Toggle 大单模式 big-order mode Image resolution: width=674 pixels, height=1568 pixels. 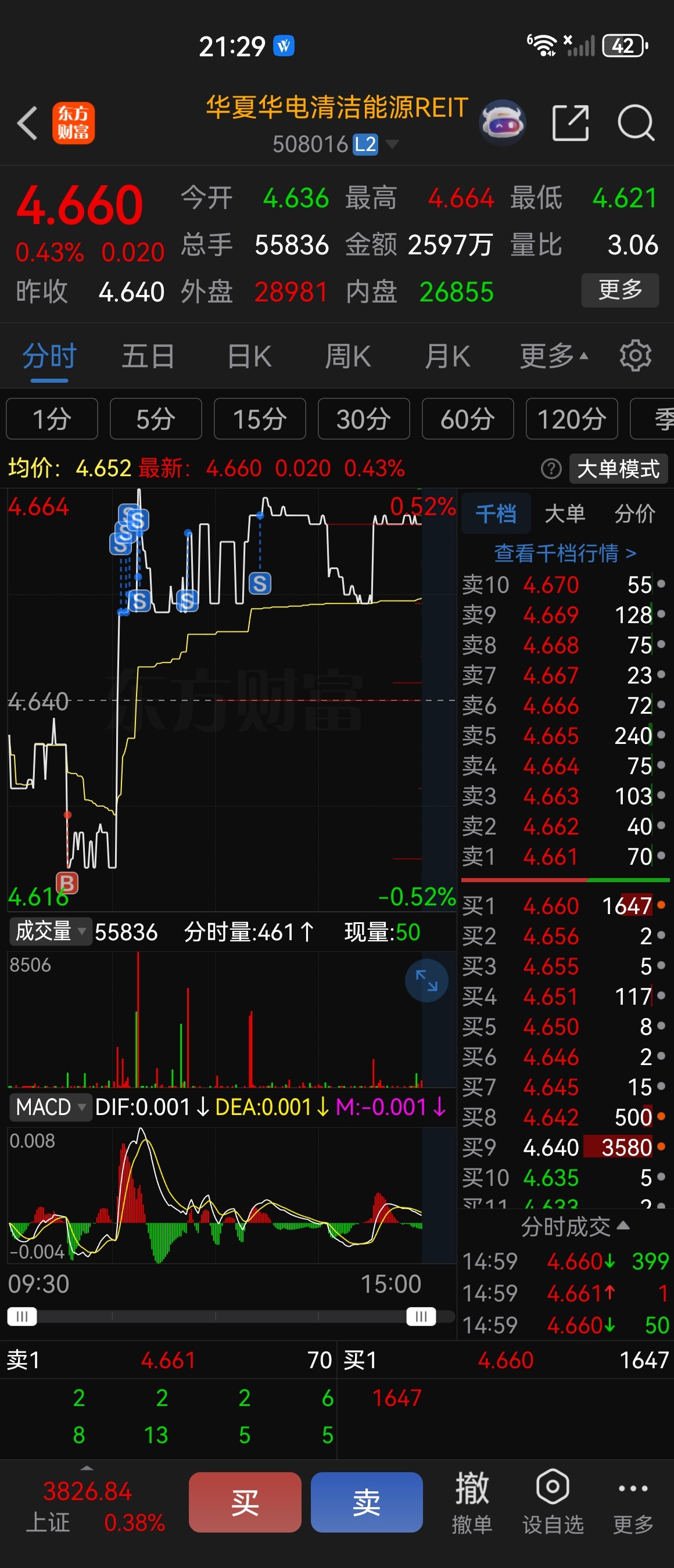[x=618, y=469]
